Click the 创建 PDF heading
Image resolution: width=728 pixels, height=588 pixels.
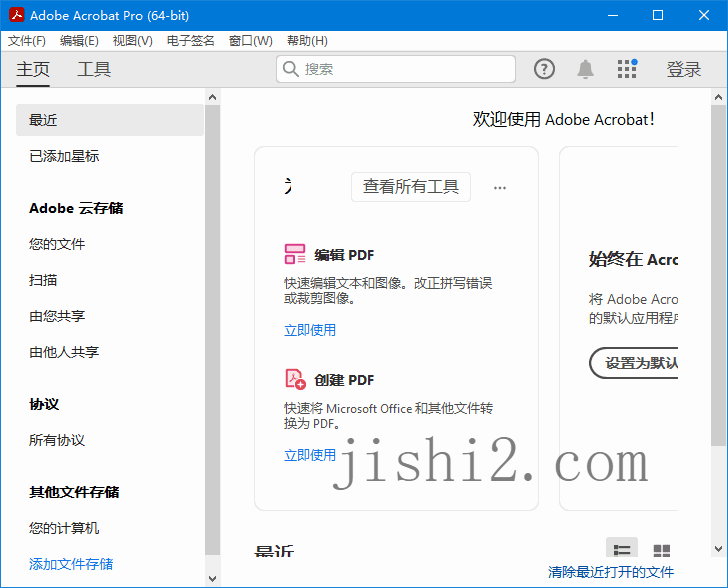[x=344, y=380]
